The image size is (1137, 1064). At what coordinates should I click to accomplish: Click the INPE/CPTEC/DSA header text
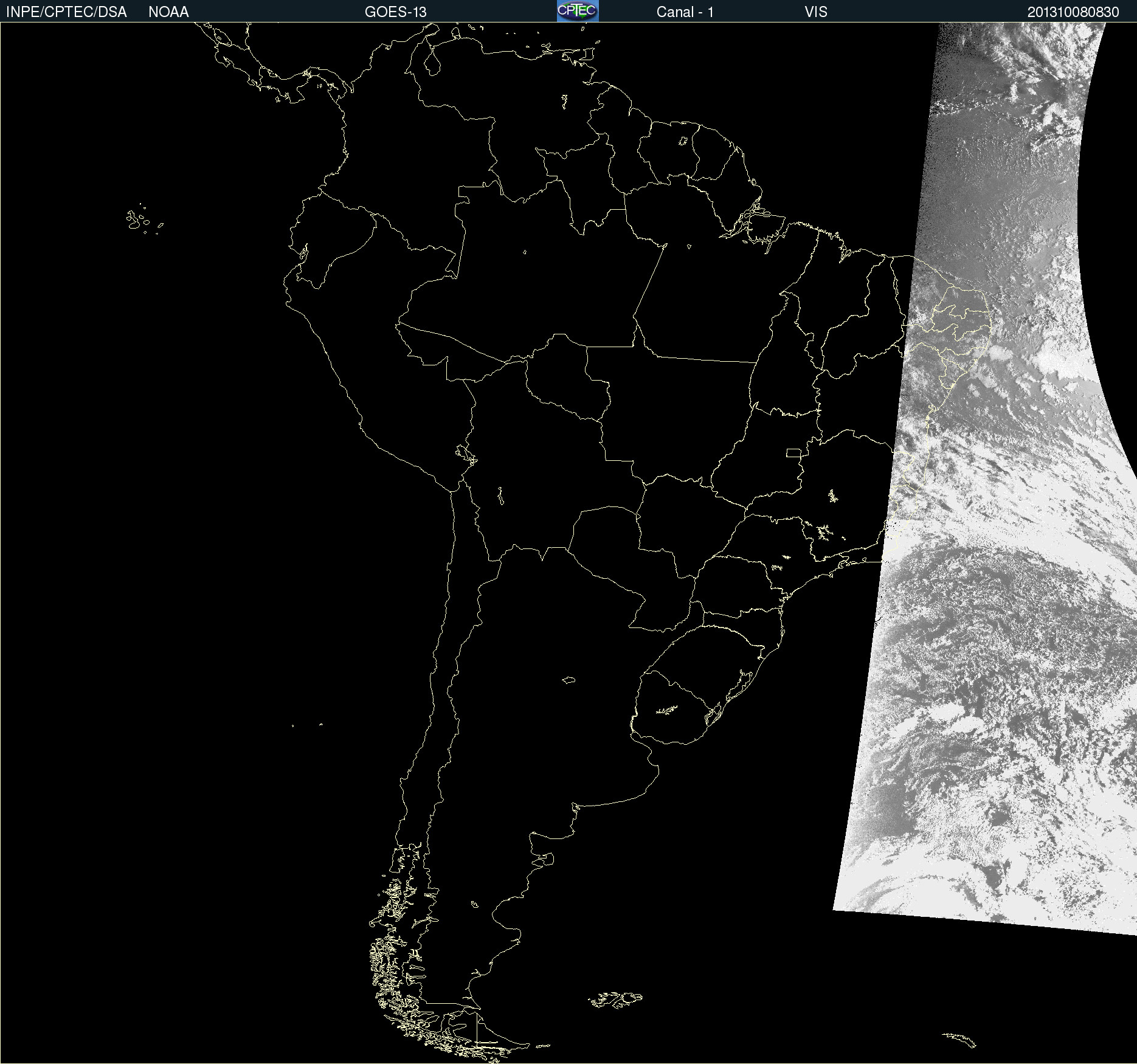(66, 12)
